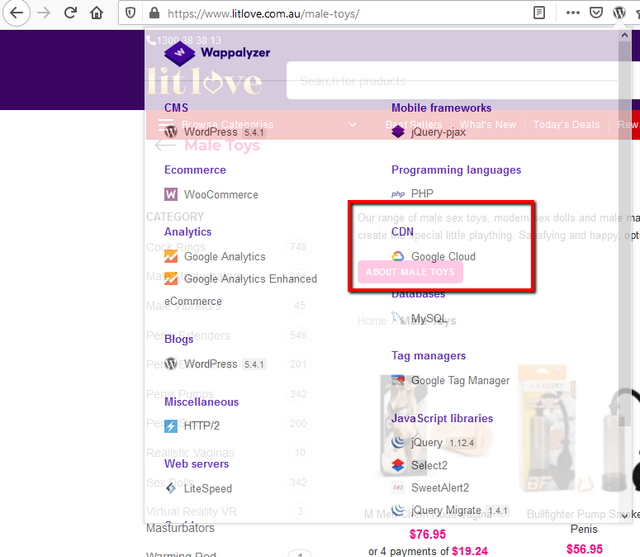Open the Miscellaneous category heading
This screenshot has width=640, height=557.
(201, 402)
